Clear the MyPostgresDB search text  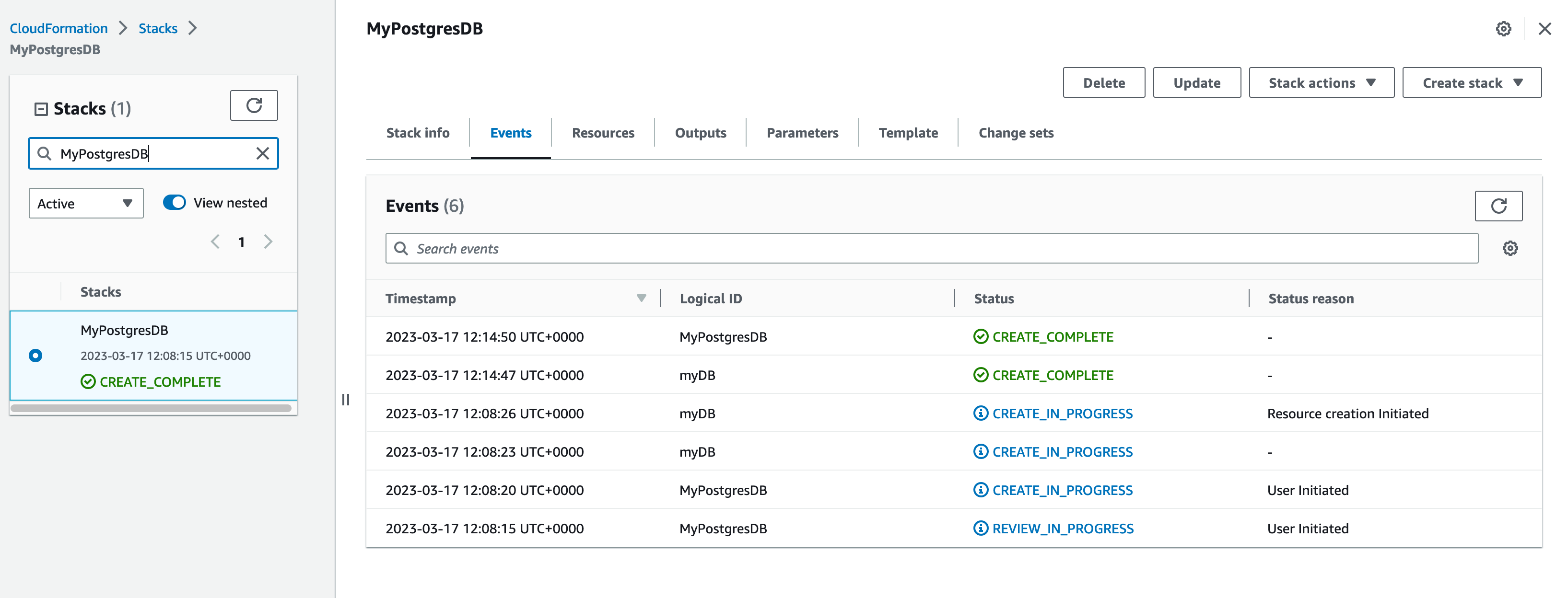(262, 153)
